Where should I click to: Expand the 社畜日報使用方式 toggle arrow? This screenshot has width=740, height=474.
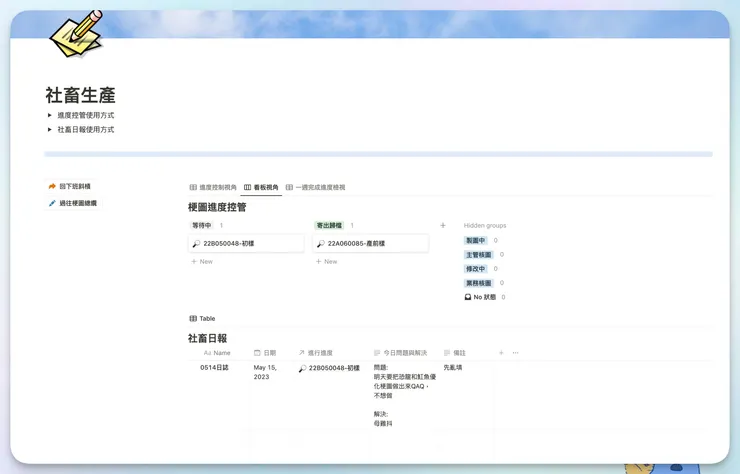coord(50,129)
